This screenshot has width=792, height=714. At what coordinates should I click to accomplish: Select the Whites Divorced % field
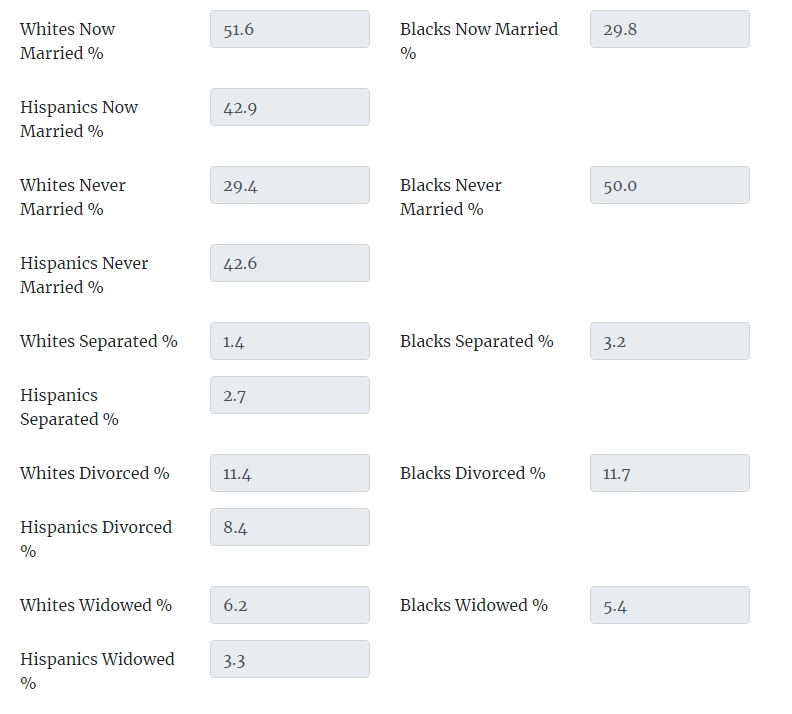point(289,473)
